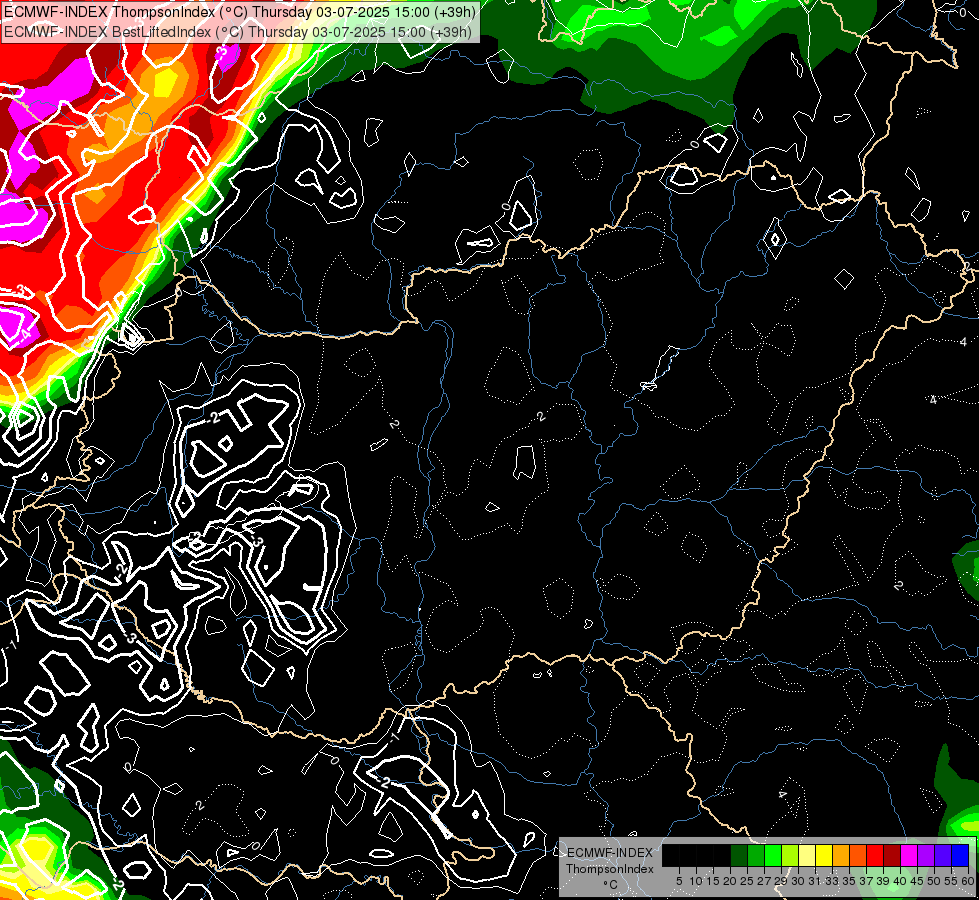Click the legend unit label '°C'
The width and height of the screenshot is (979, 900).
pos(611,885)
